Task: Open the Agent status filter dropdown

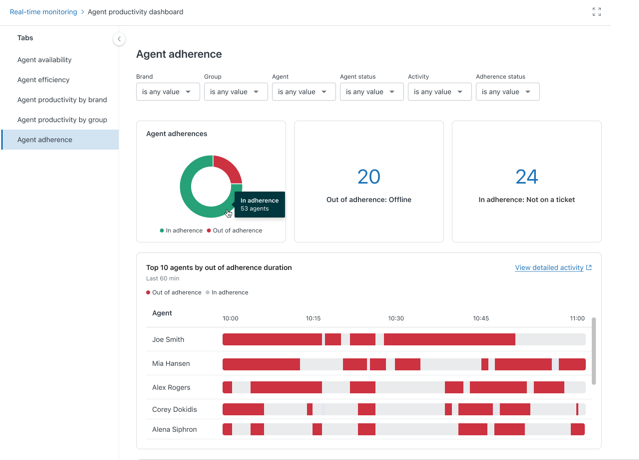Action: [371, 92]
